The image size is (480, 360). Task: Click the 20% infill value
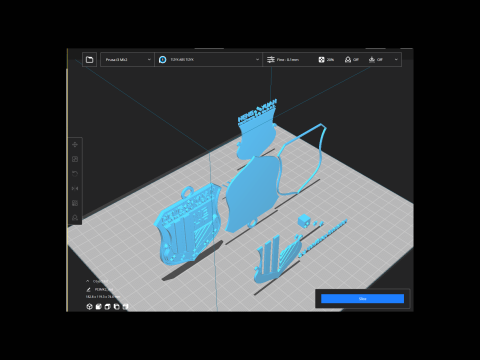[x=330, y=60]
